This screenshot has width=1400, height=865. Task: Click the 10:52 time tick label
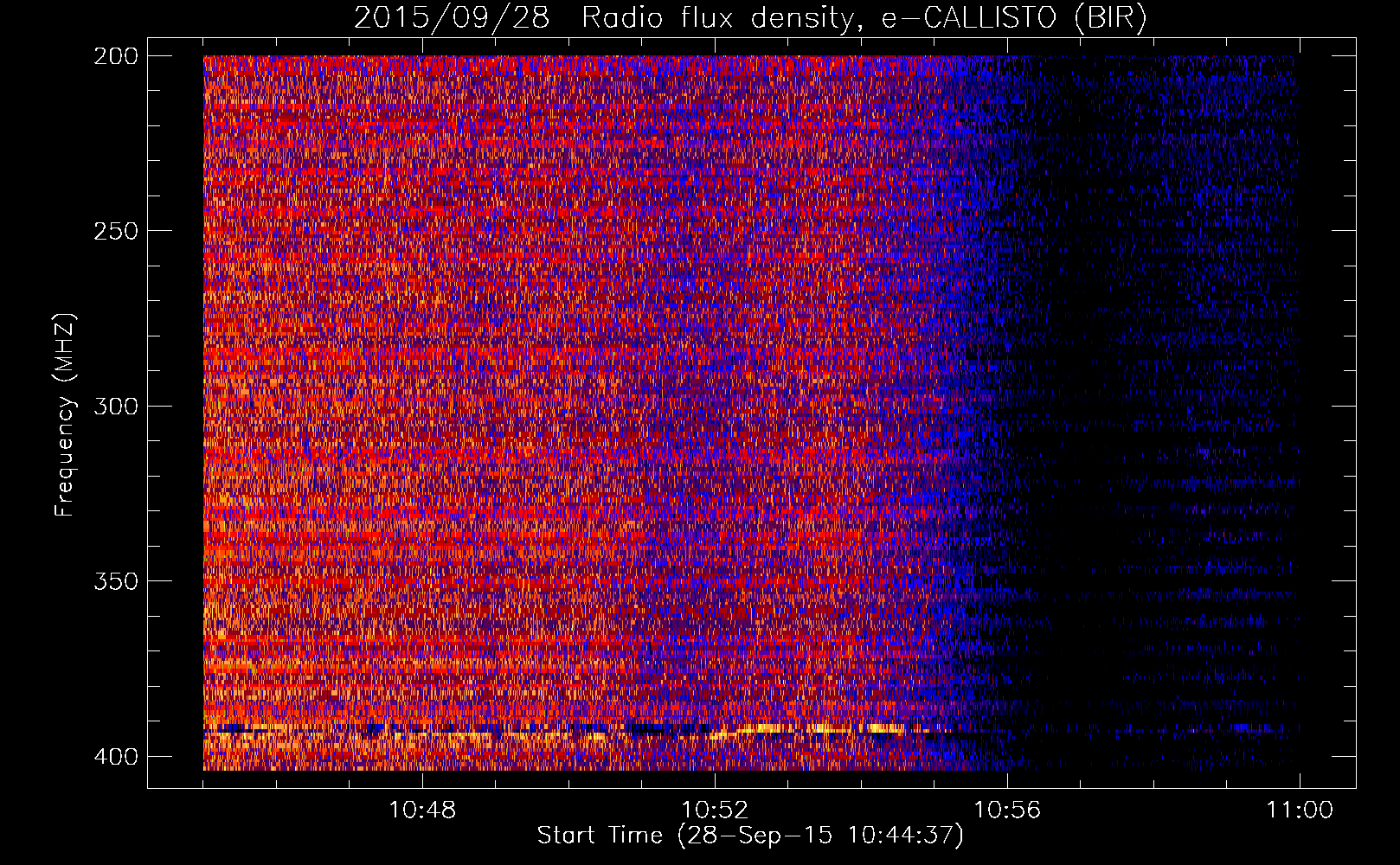(x=715, y=811)
